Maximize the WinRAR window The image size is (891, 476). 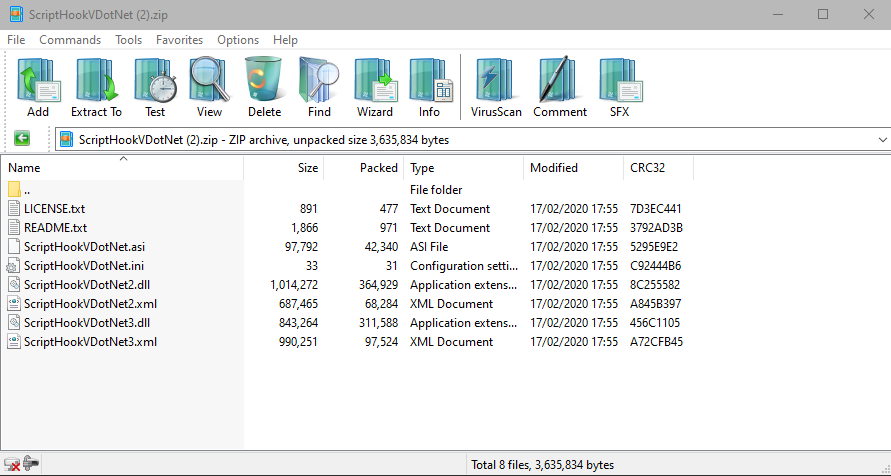(823, 15)
